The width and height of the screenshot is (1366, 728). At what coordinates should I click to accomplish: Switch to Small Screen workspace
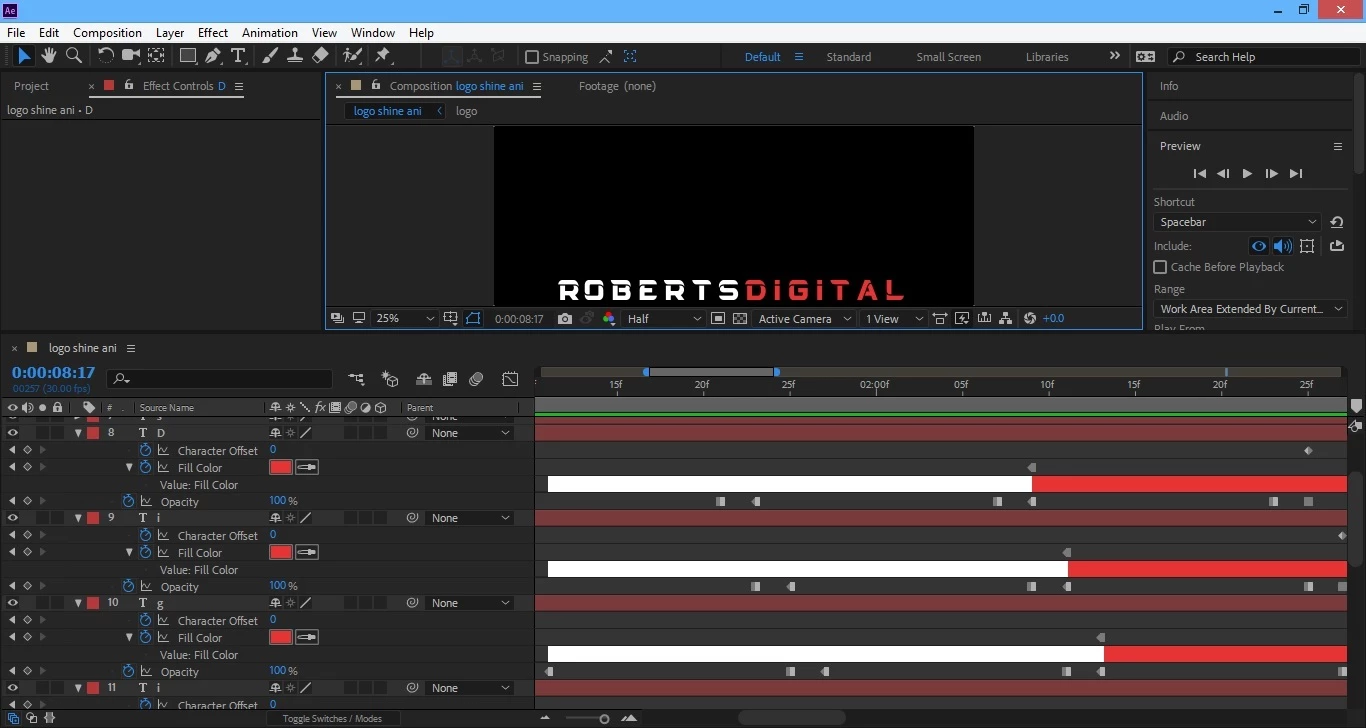(948, 57)
